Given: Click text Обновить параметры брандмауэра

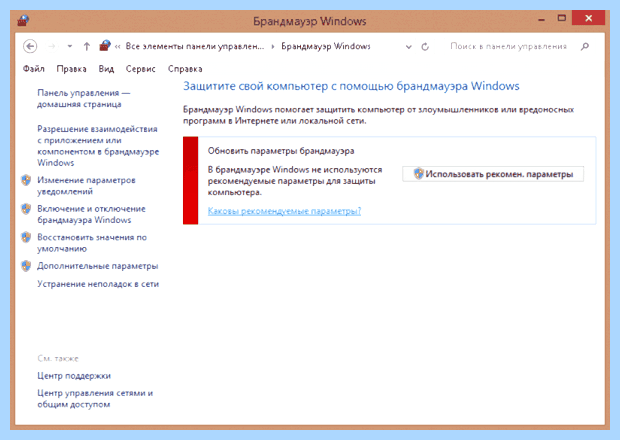Looking at the screenshot, I should pyautogui.click(x=281, y=151).
